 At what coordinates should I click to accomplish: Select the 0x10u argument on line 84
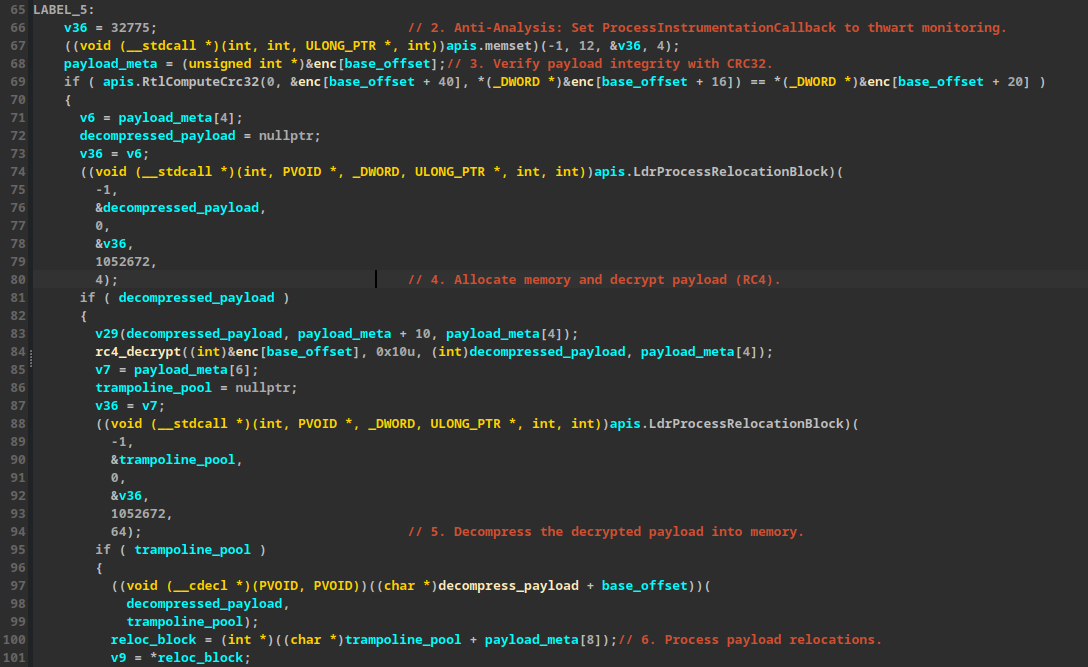(x=395, y=353)
